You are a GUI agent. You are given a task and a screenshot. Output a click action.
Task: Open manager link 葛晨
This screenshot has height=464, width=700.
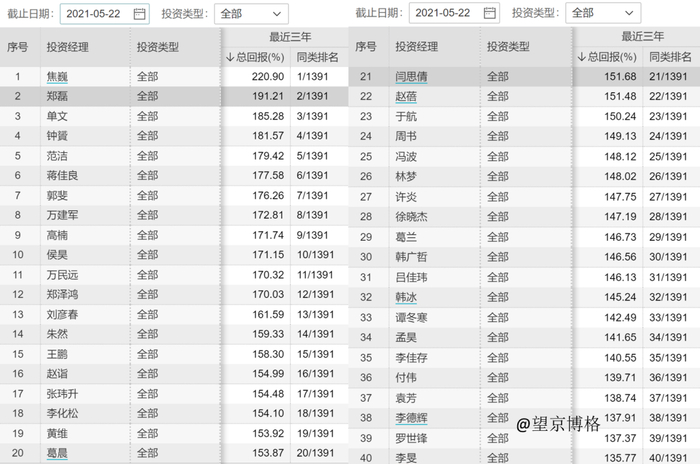tap(57, 453)
